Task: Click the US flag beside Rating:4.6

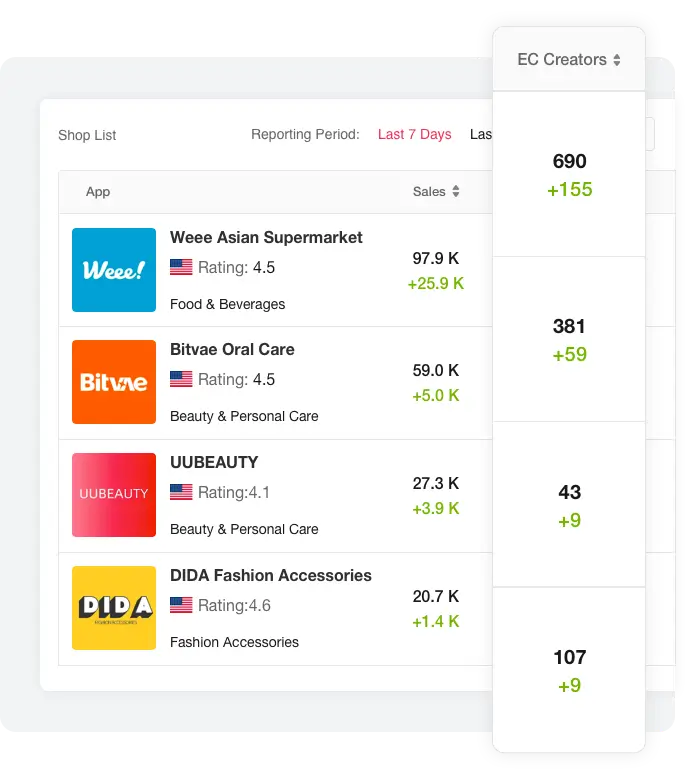Action: click(x=181, y=605)
